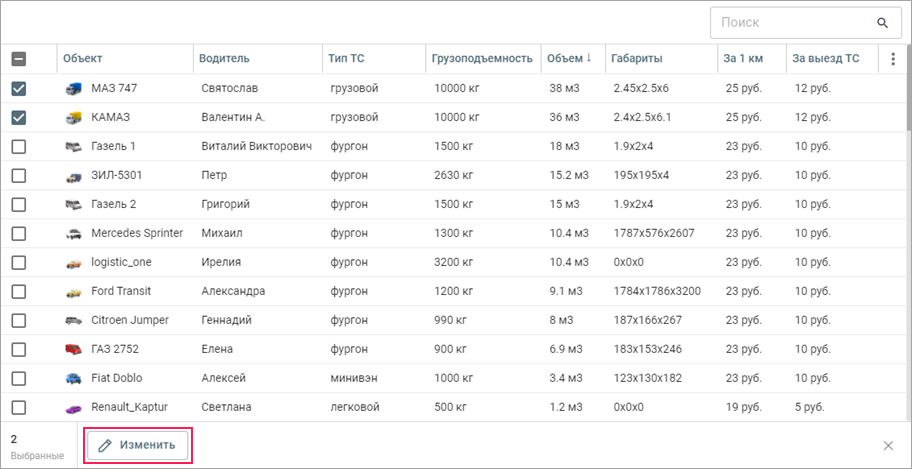Click the red ГАЗ 2752 van icon
Image resolution: width=912 pixels, height=469 pixels.
70,350
